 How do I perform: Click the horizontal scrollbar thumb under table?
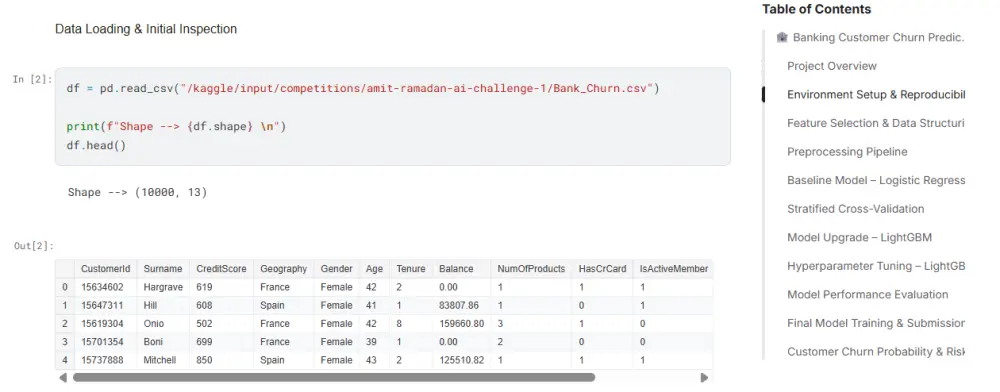tap(334, 377)
